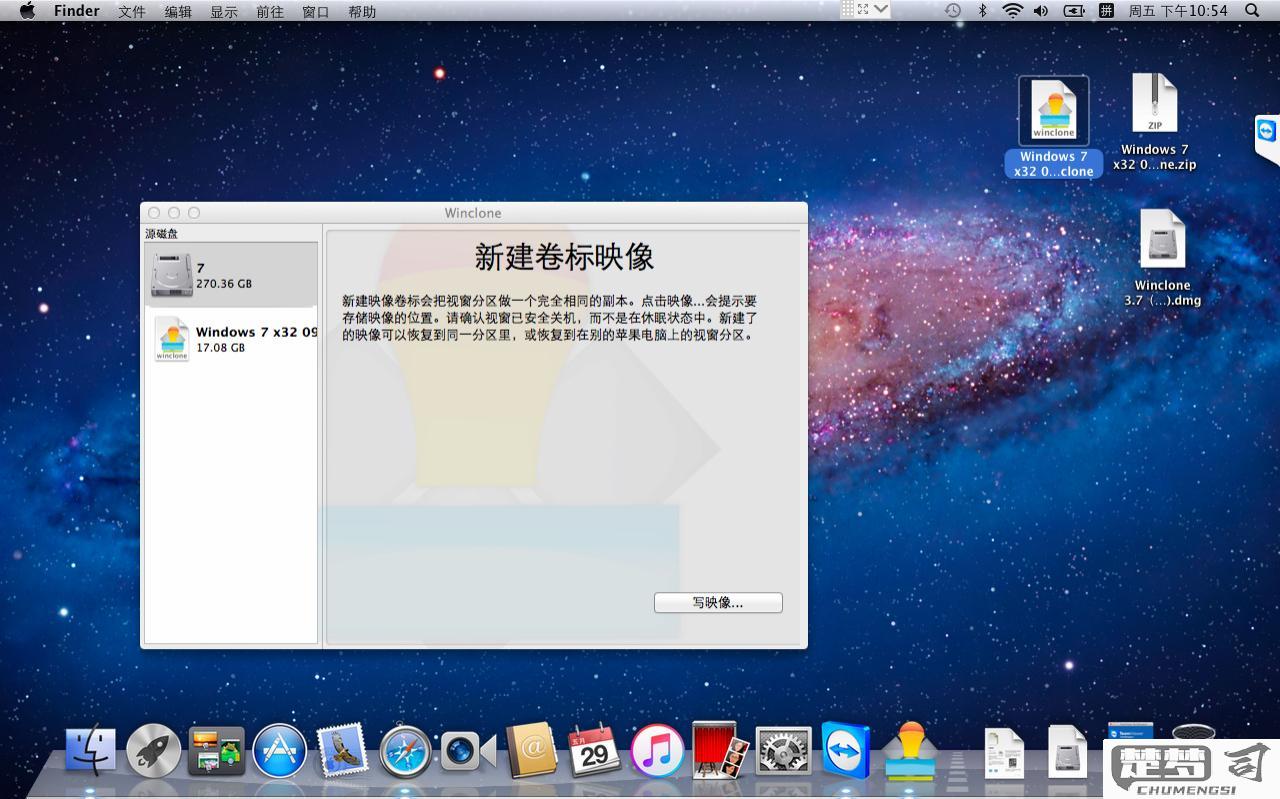Viewport: 1280px width, 799px height.
Task: Click the menu bar clock 周五 下午10:54
Action: click(x=1178, y=11)
